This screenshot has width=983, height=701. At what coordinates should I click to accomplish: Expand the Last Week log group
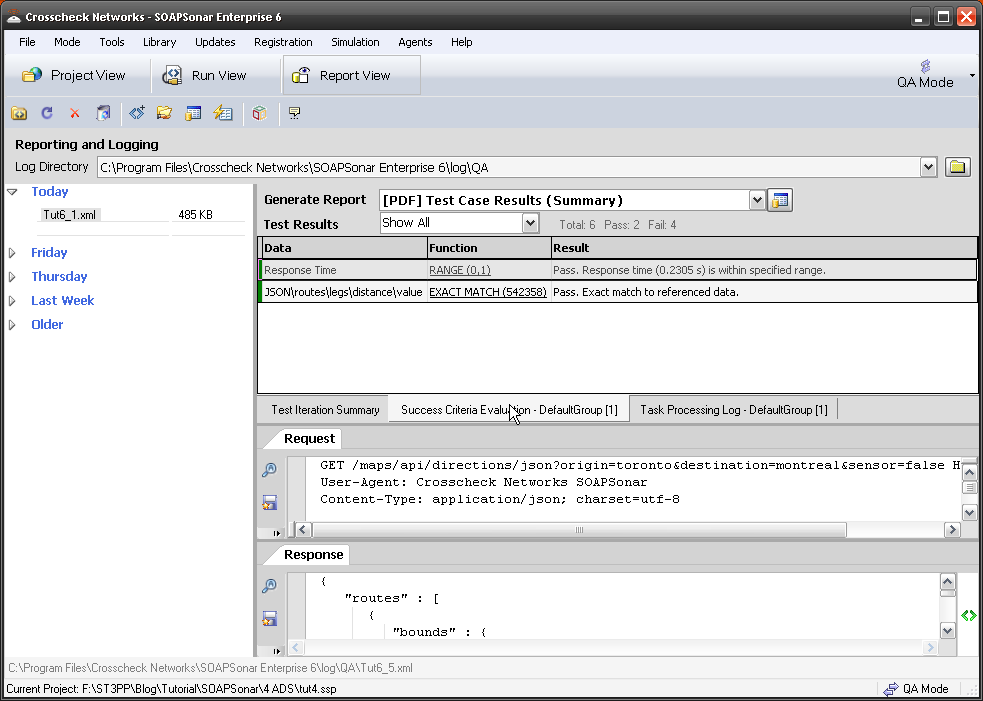pyautogui.click(x=12, y=301)
